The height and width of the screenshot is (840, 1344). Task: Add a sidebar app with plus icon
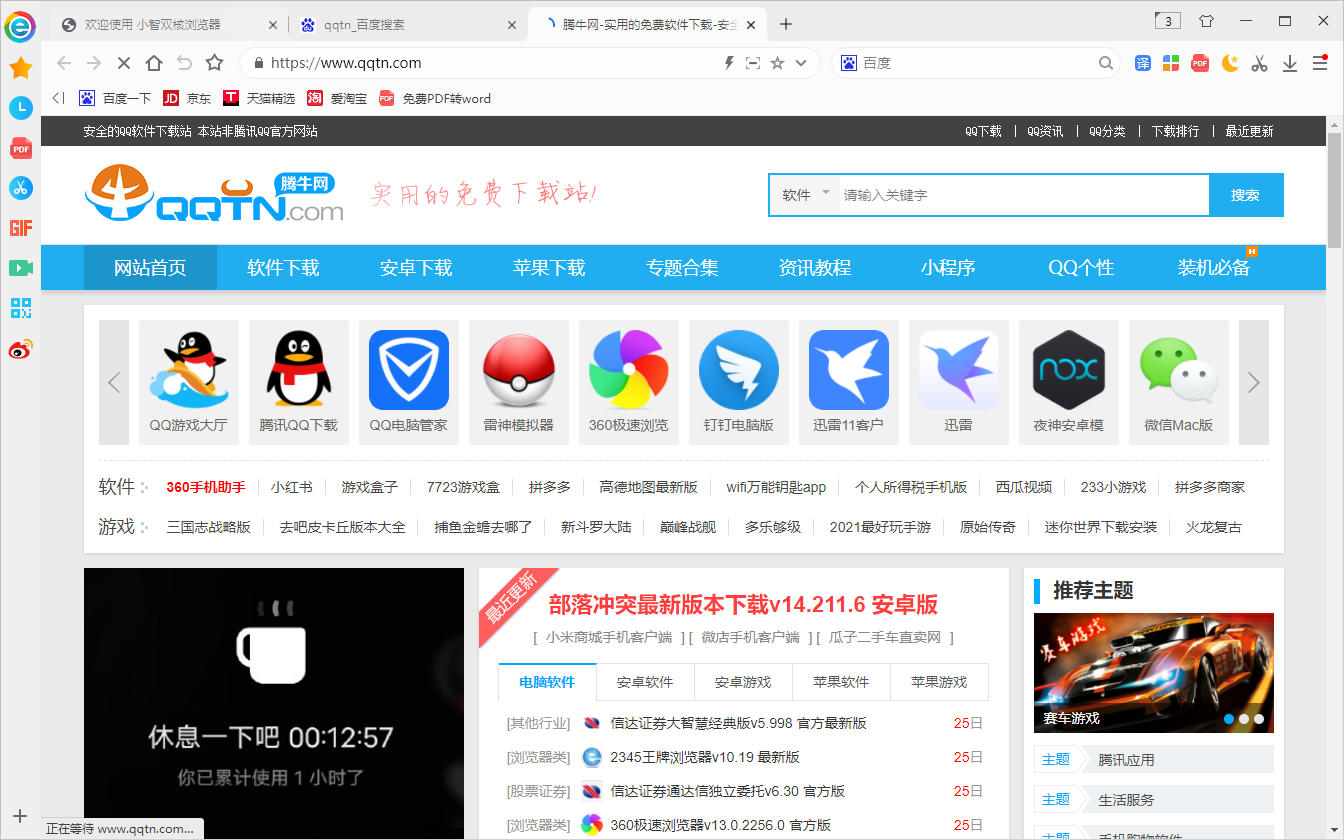point(20,816)
